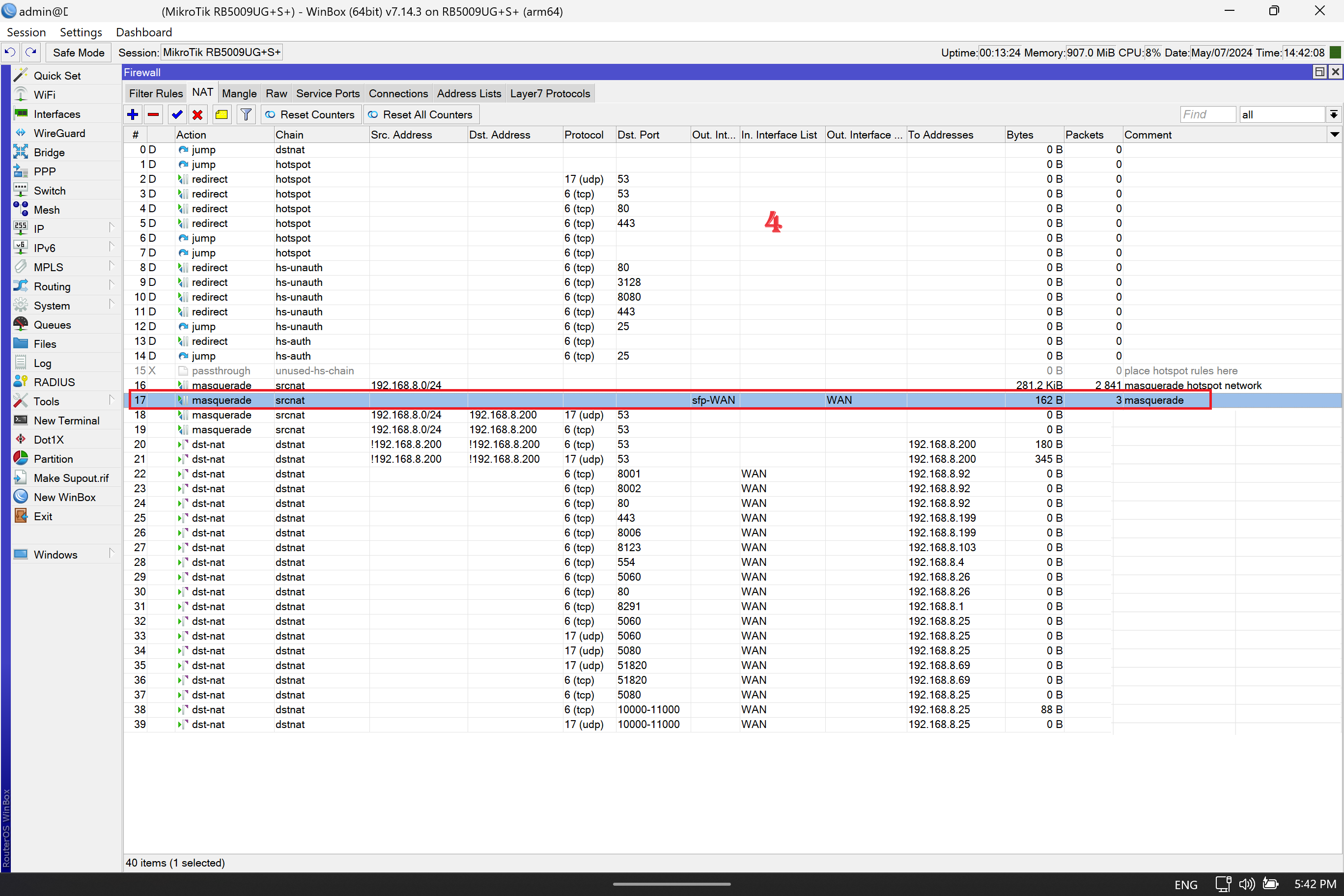
Task: Click Make Supout.rif
Action: click(71, 477)
